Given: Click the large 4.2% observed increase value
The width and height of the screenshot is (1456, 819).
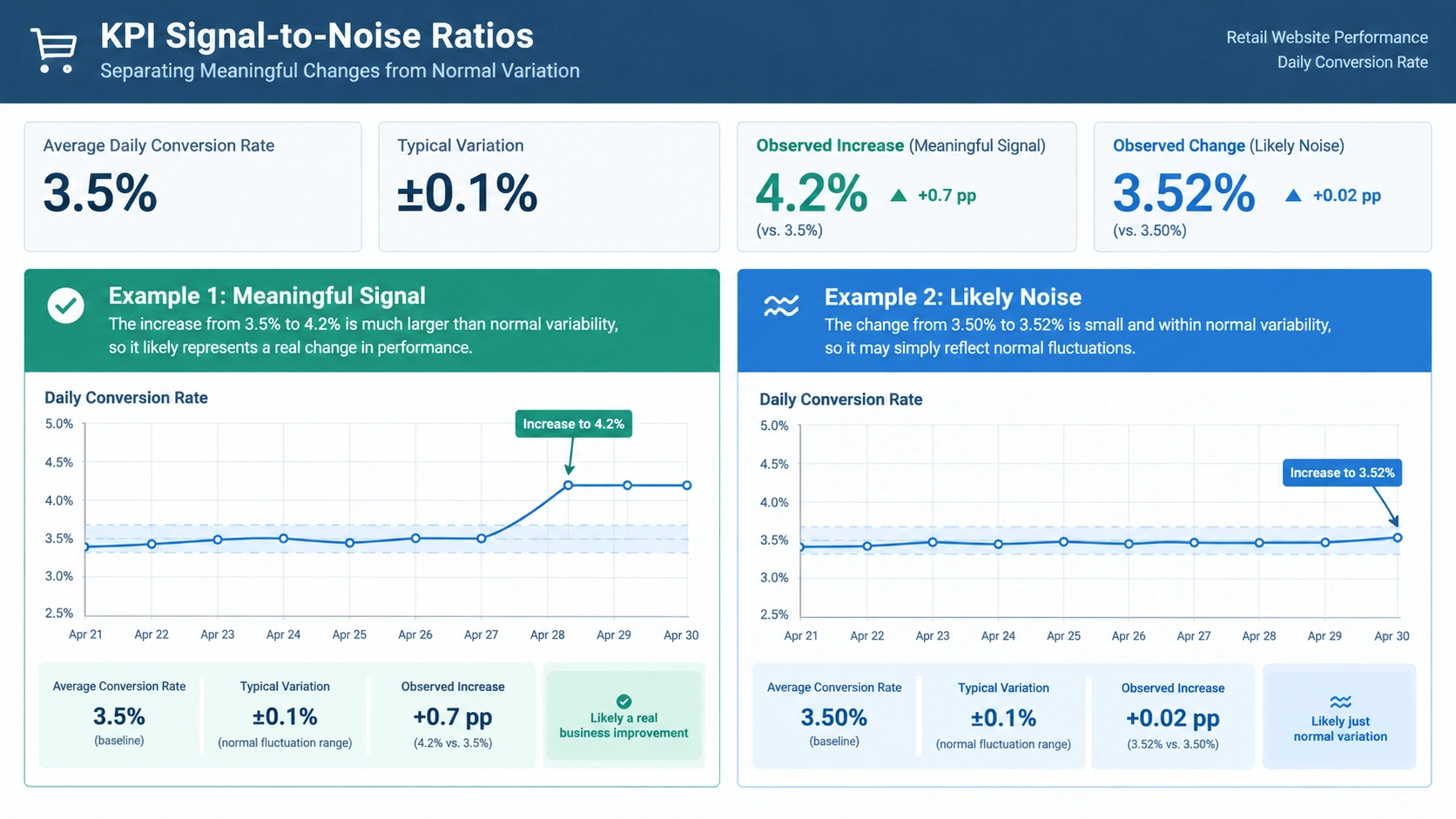Looking at the screenshot, I should 812,193.
